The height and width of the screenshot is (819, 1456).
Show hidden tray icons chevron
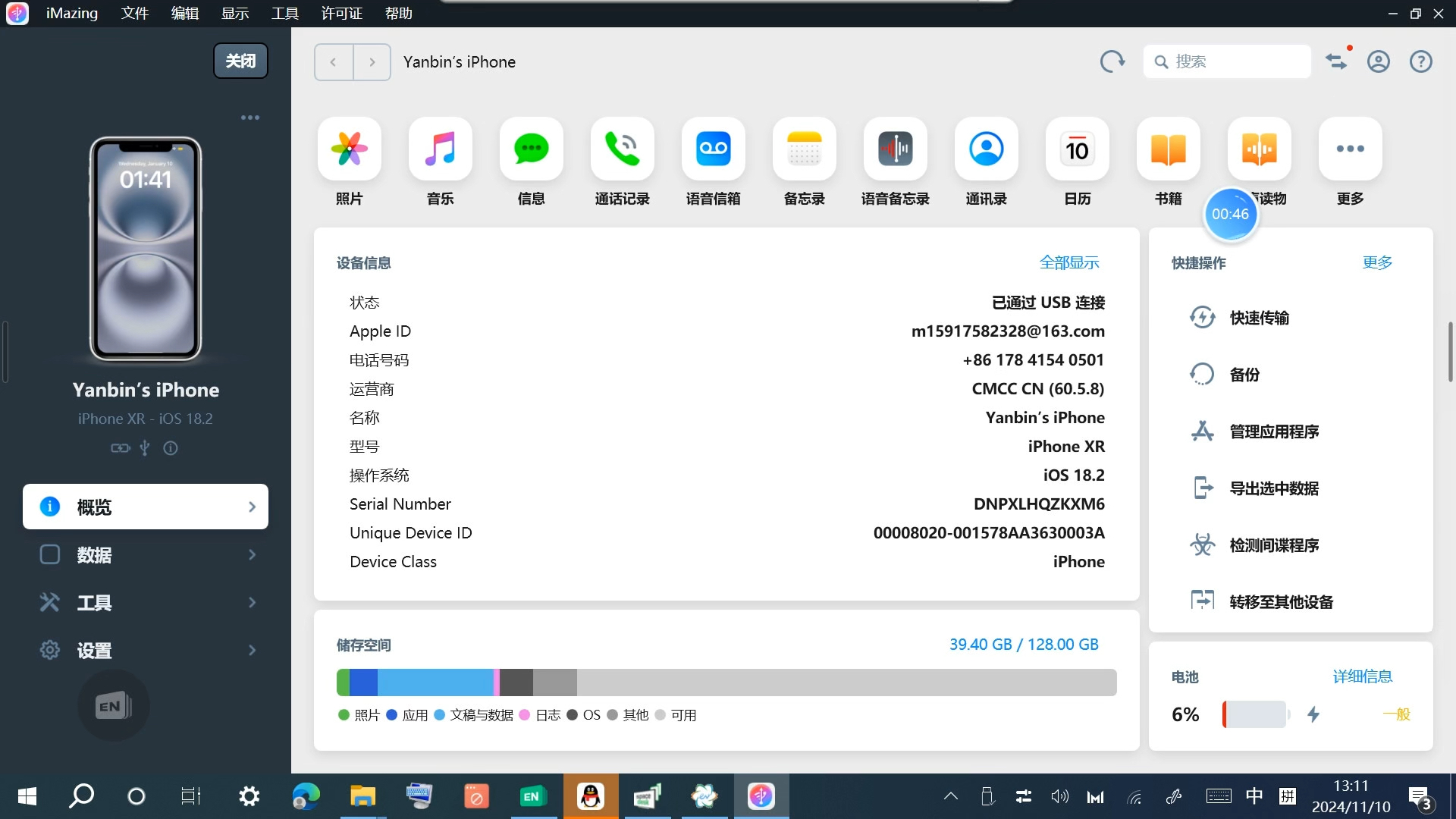click(950, 796)
